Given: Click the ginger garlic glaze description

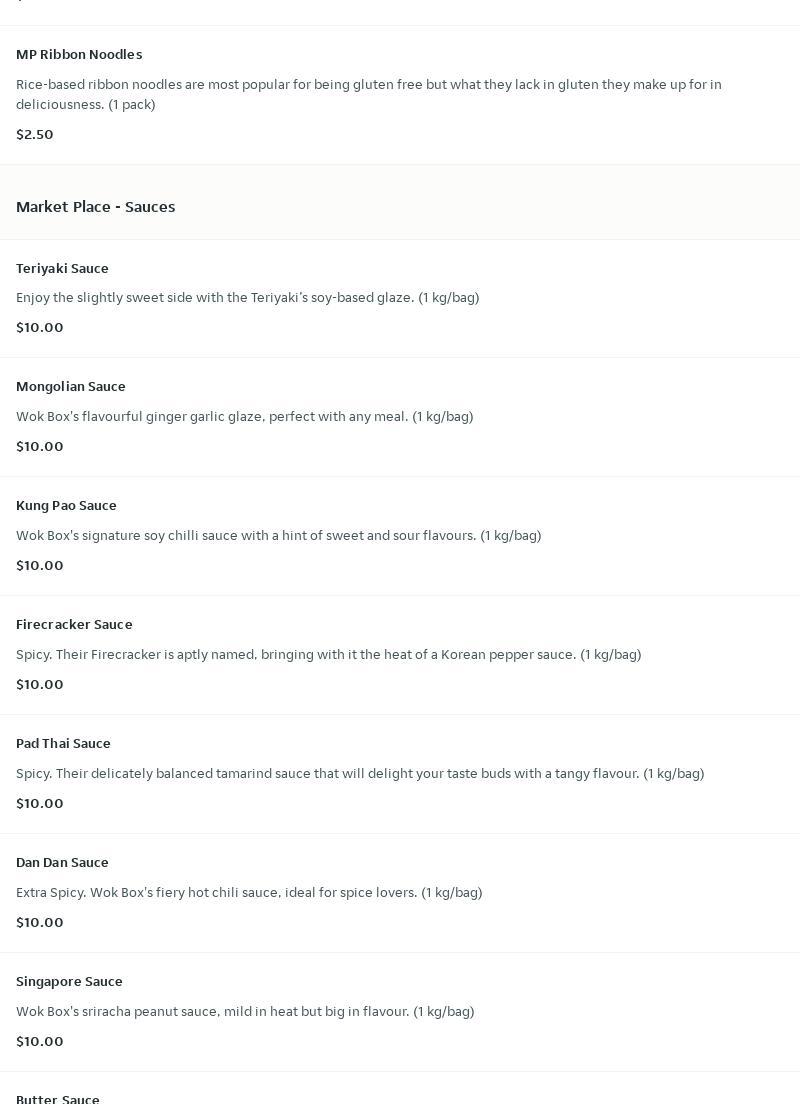Looking at the screenshot, I should (244, 417).
